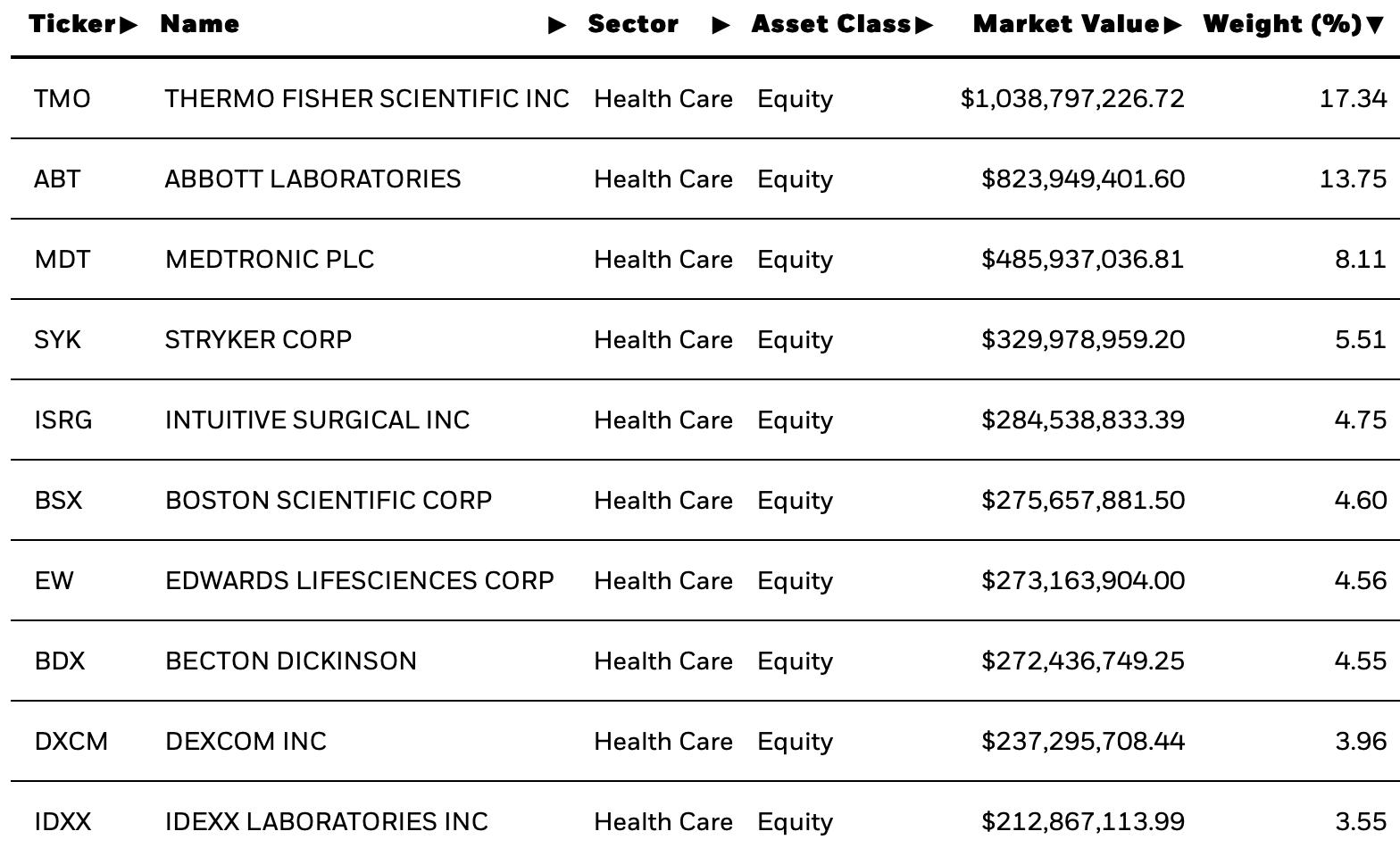Select the BOSTON SCIENTIFIC CORP row
Image resolution: width=1400 pixels, height=848 pixels.
tap(705, 500)
